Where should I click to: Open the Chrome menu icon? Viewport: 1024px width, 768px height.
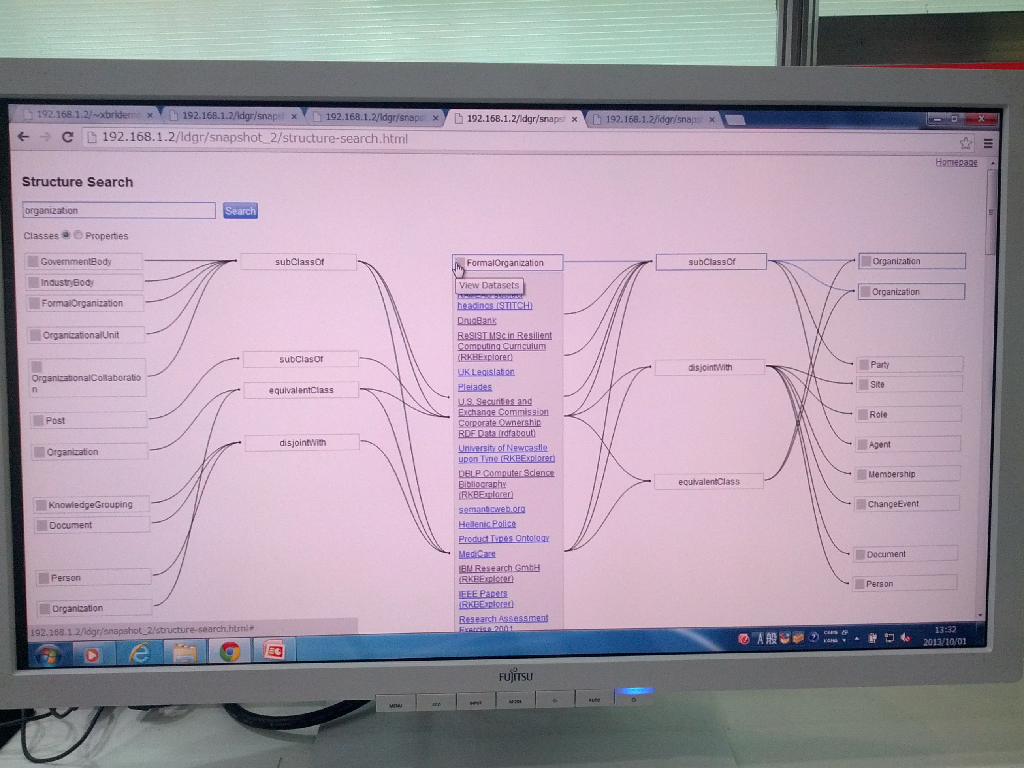tap(988, 143)
